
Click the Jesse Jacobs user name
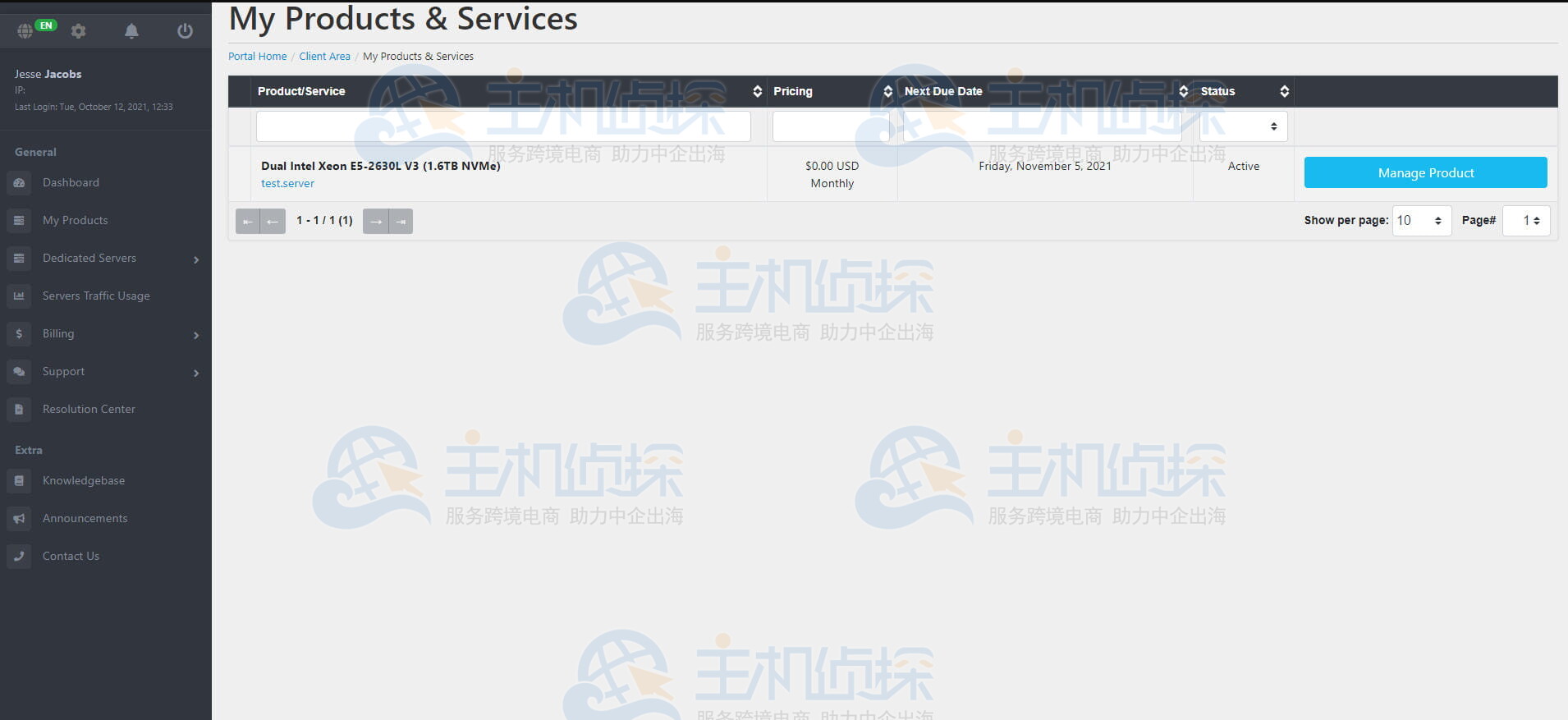48,74
